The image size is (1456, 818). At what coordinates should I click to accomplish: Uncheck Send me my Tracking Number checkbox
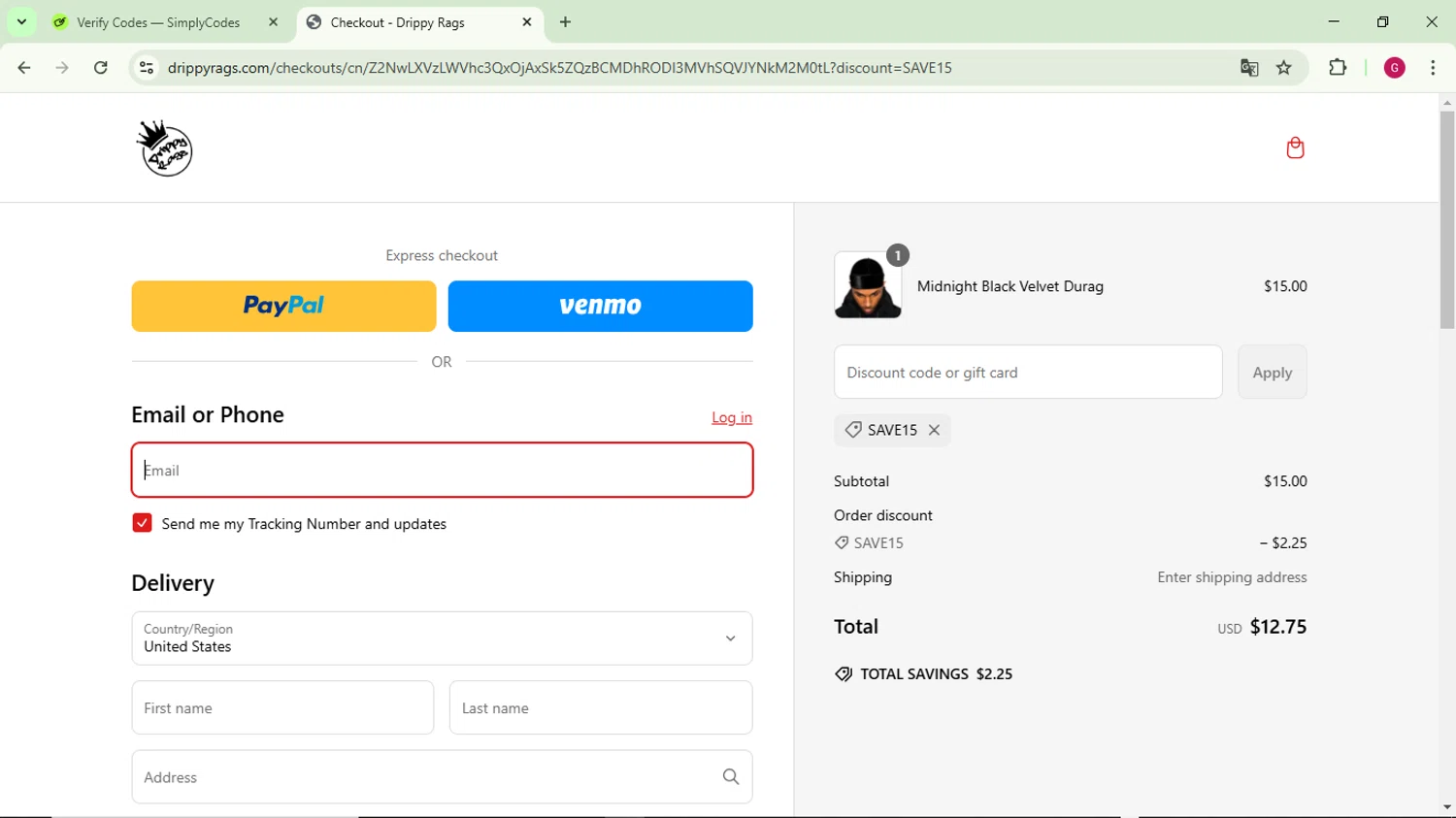point(142,523)
